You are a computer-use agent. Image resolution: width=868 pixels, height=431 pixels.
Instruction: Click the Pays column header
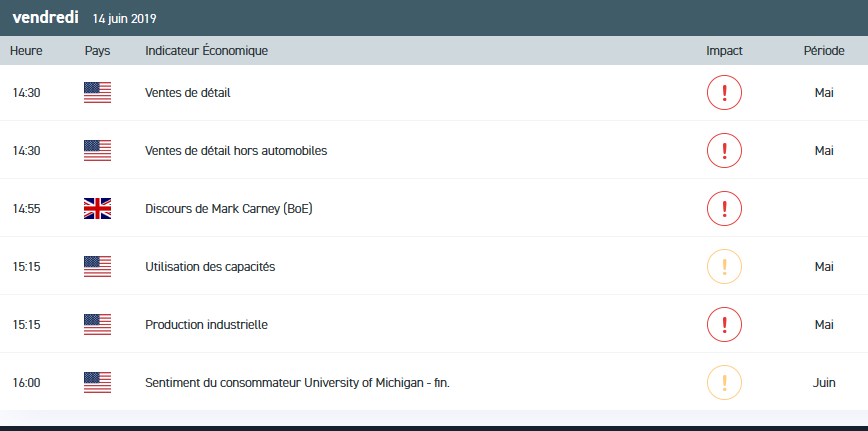pos(98,51)
